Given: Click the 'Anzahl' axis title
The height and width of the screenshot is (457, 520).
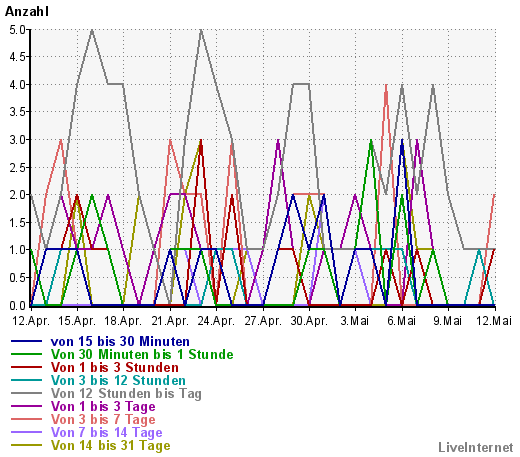Looking at the screenshot, I should pyautogui.click(x=27, y=11).
